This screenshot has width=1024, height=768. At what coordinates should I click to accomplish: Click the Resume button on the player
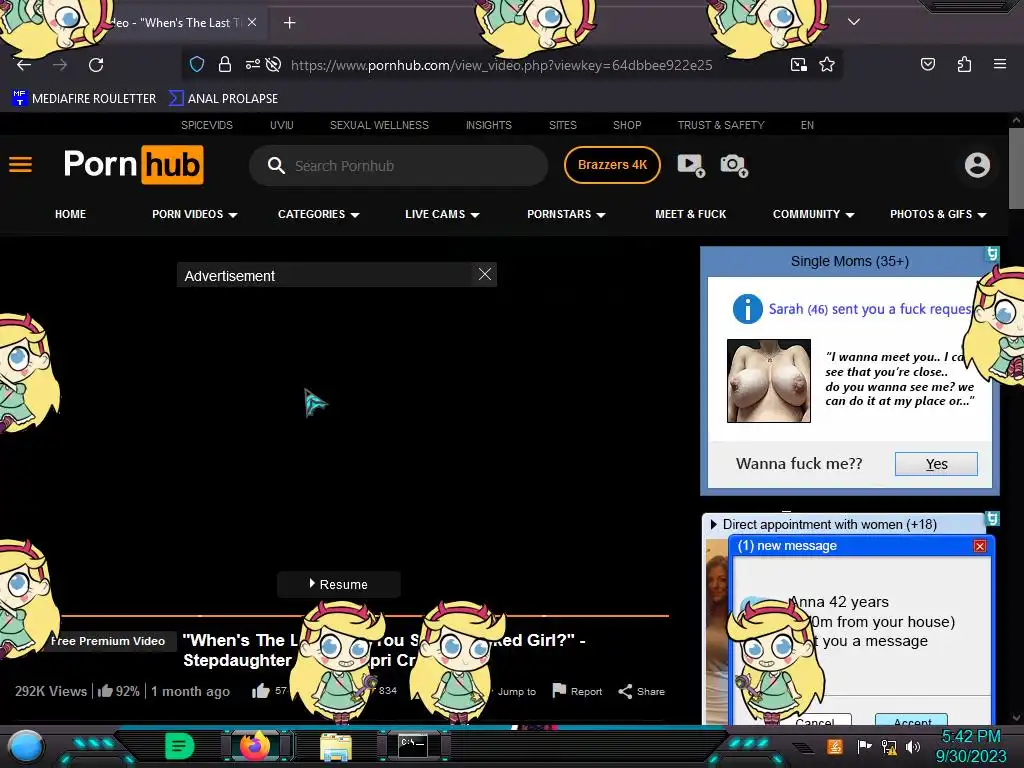click(x=338, y=584)
